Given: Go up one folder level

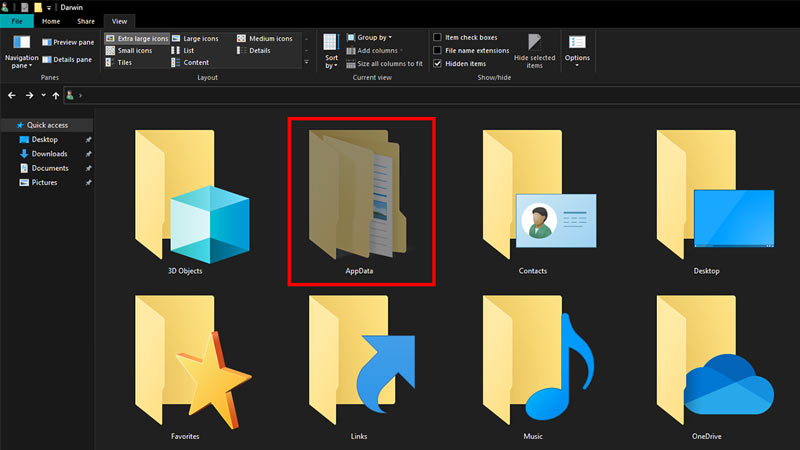Looking at the screenshot, I should click(56, 95).
